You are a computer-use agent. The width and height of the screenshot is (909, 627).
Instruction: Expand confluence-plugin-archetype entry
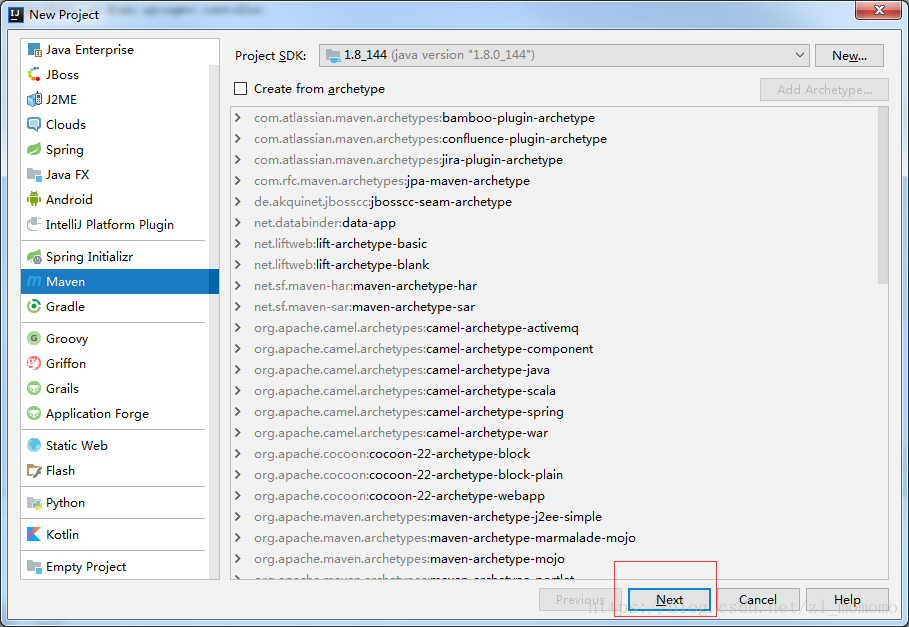click(x=238, y=138)
